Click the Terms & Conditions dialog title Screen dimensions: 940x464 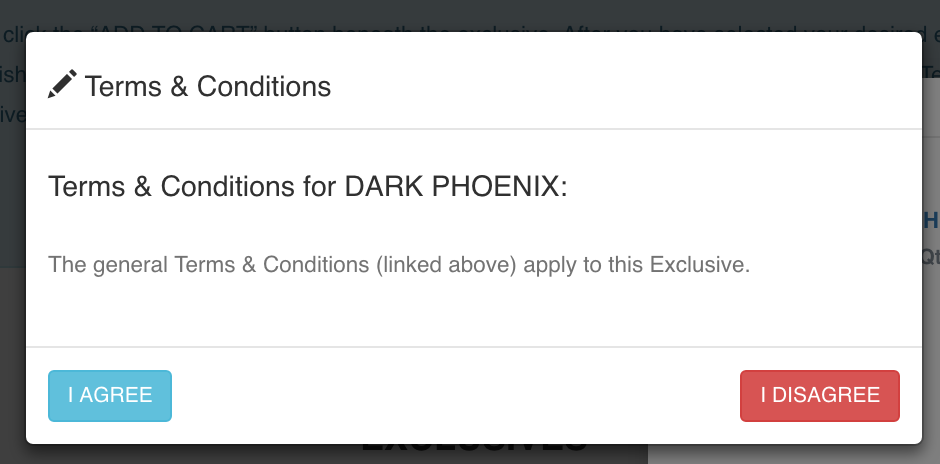tap(207, 86)
